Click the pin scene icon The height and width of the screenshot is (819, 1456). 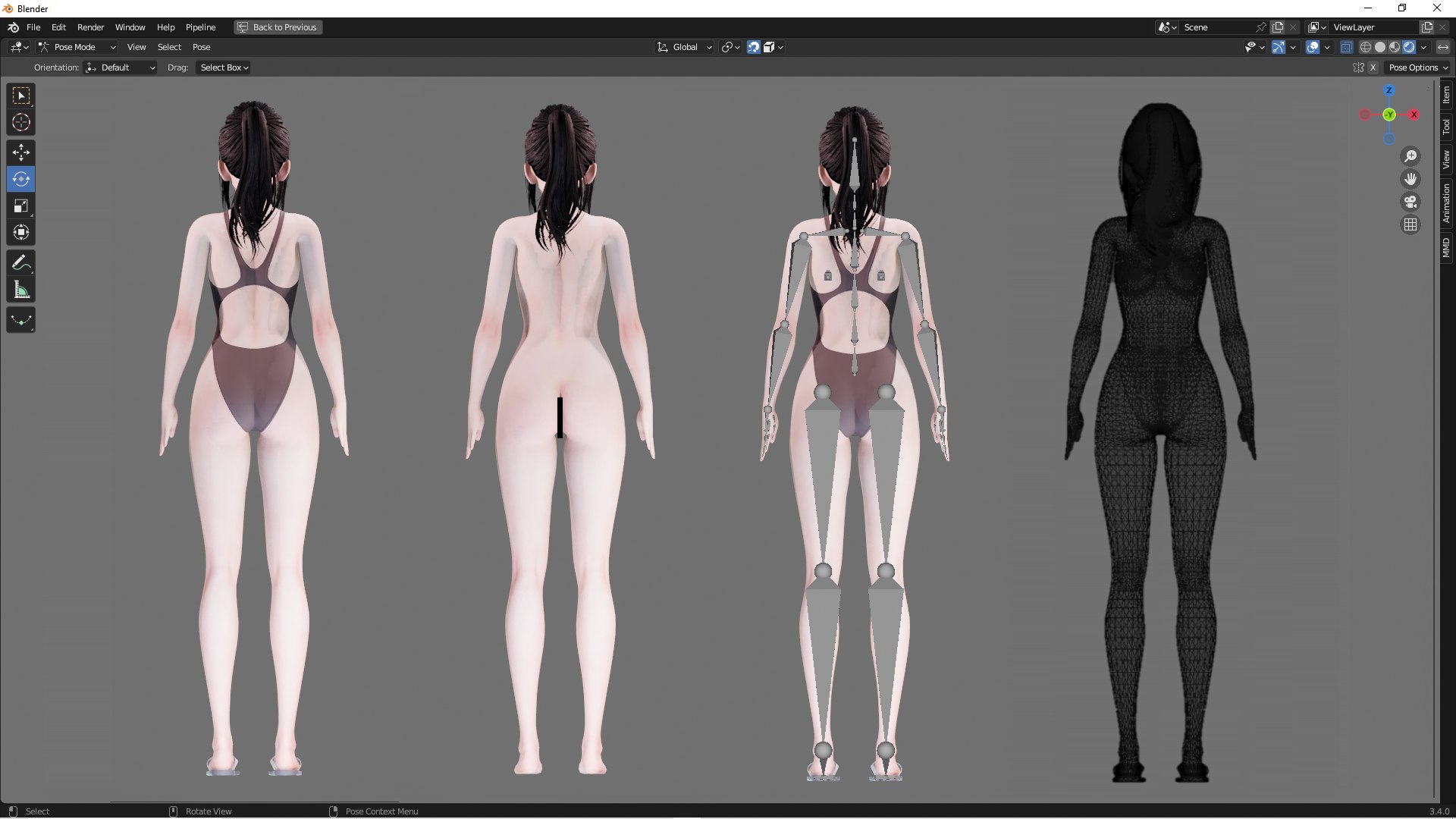(1261, 27)
